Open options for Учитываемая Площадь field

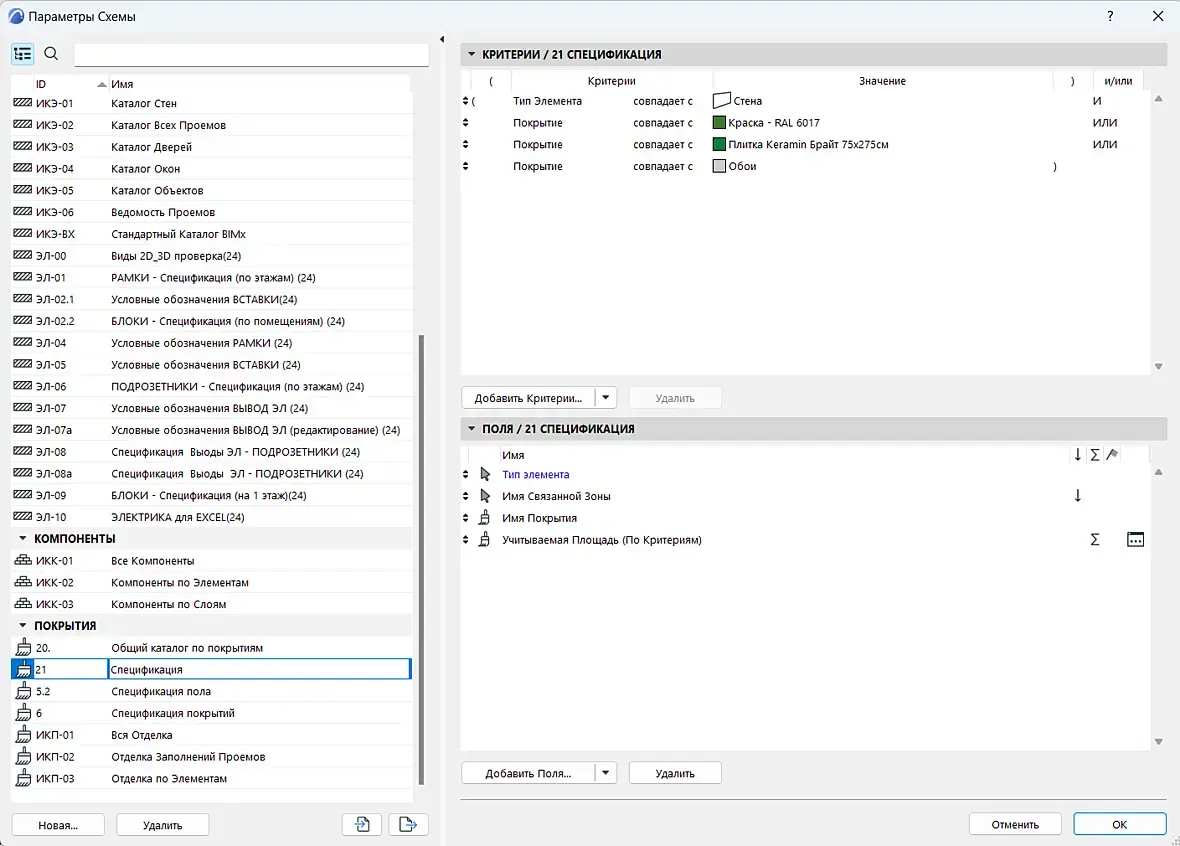pyautogui.click(x=1135, y=540)
